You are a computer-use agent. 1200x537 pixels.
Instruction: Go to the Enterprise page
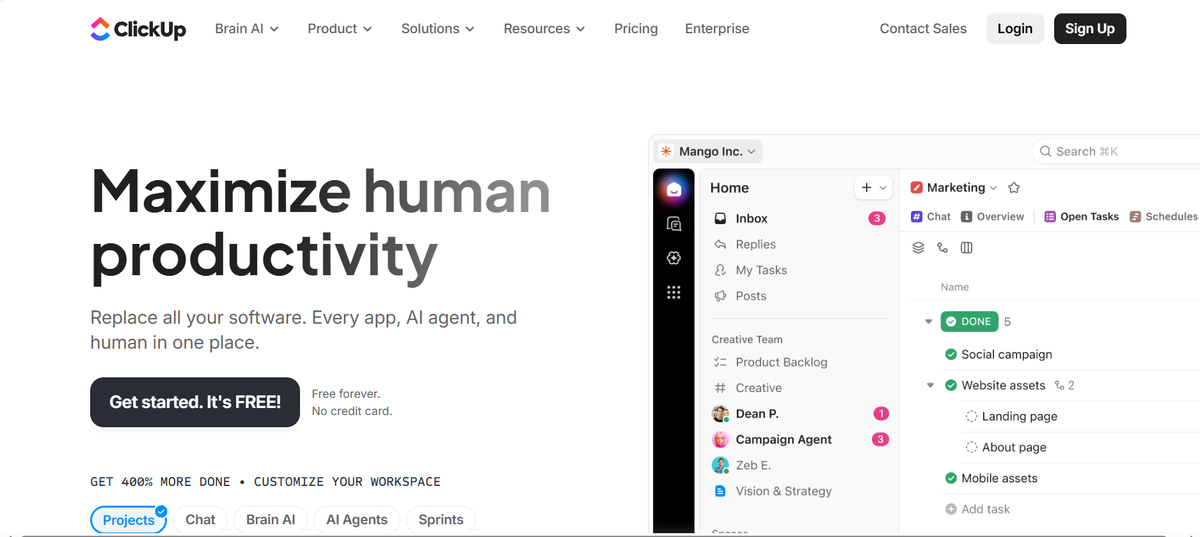(717, 29)
